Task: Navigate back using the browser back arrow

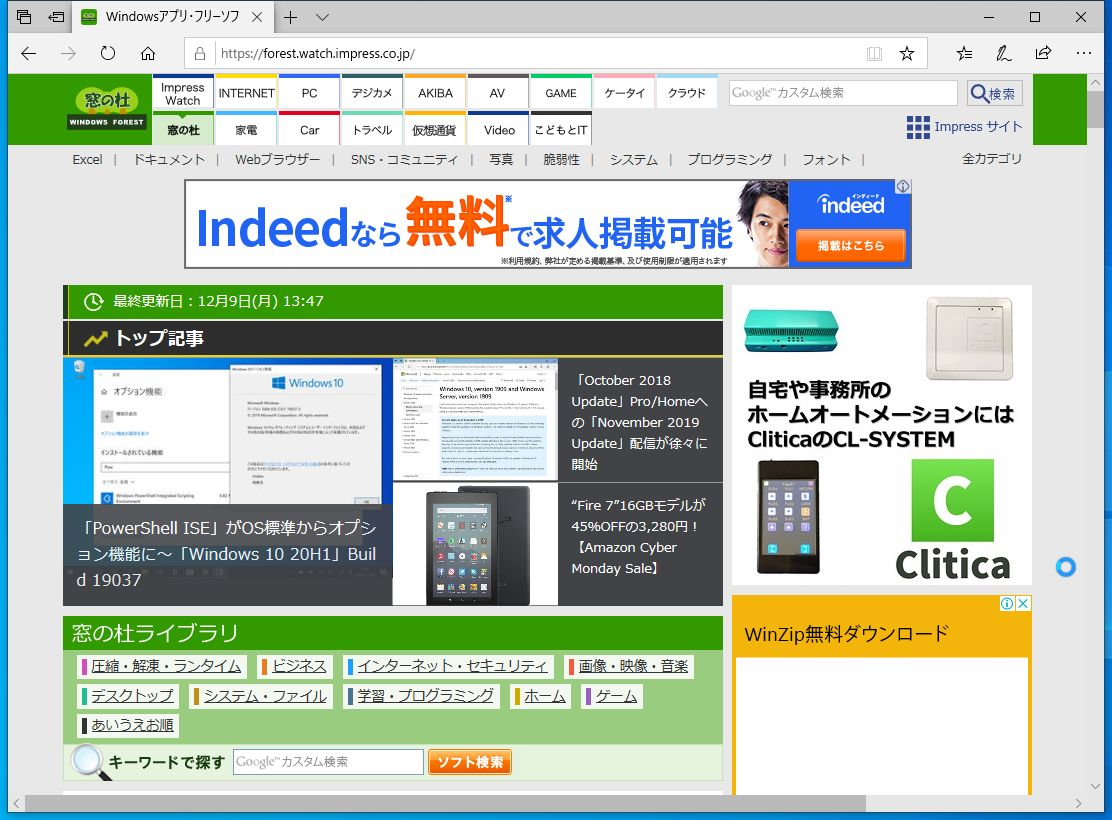Action: (29, 55)
